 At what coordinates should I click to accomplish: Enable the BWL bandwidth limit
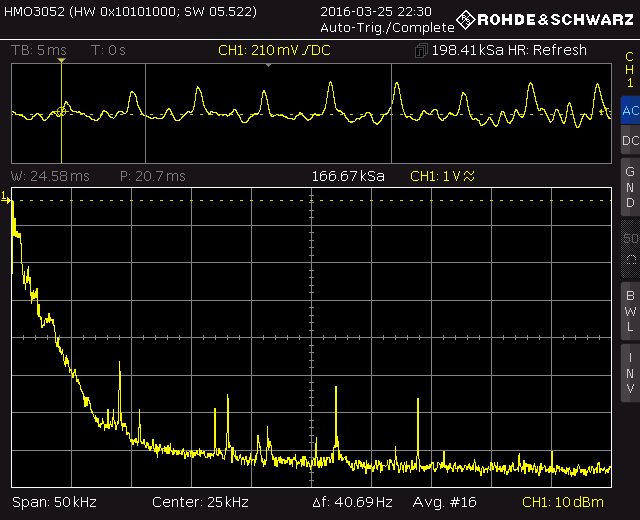pos(629,310)
